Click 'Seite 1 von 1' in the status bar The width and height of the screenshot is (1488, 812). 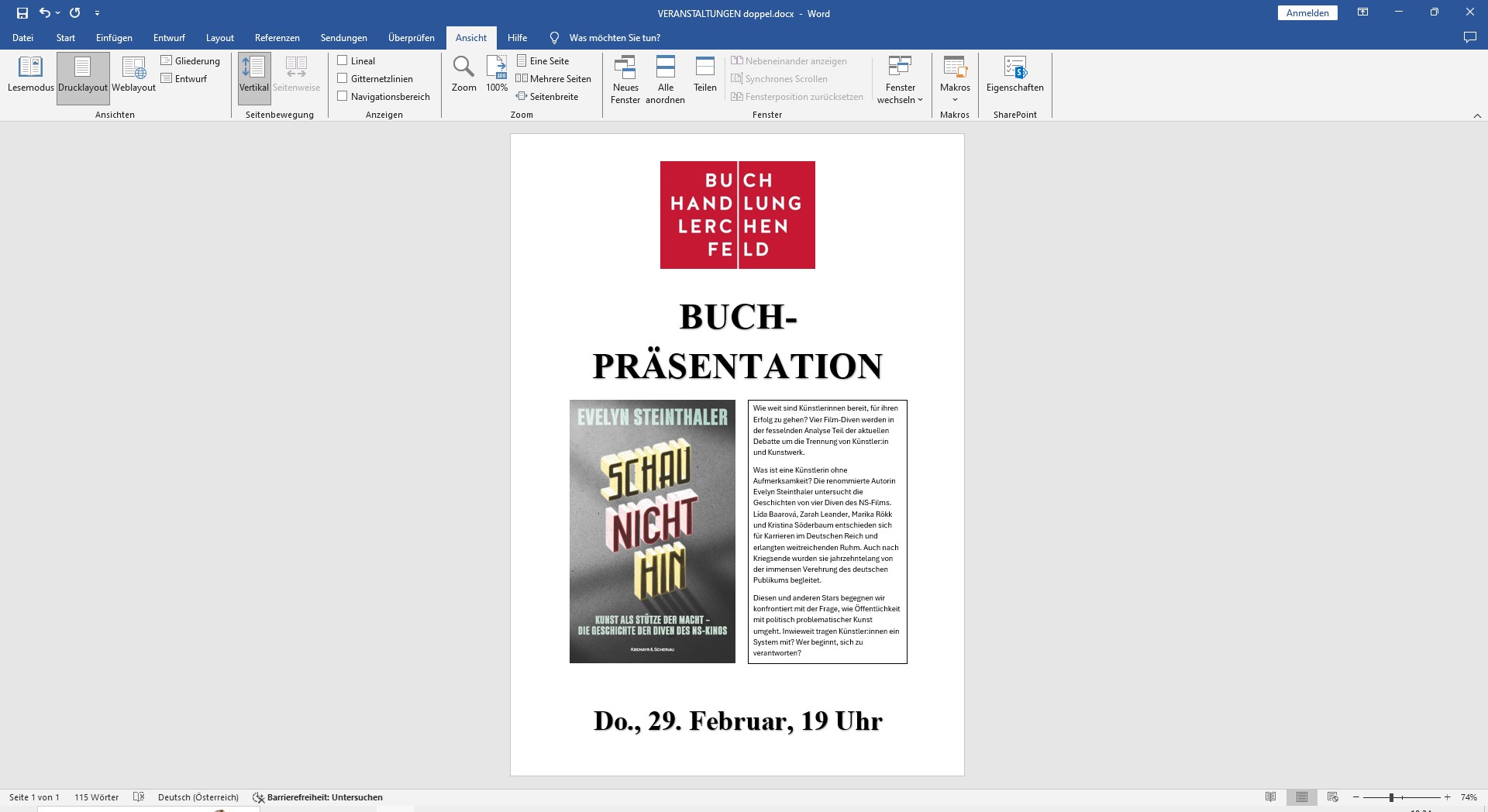(34, 797)
